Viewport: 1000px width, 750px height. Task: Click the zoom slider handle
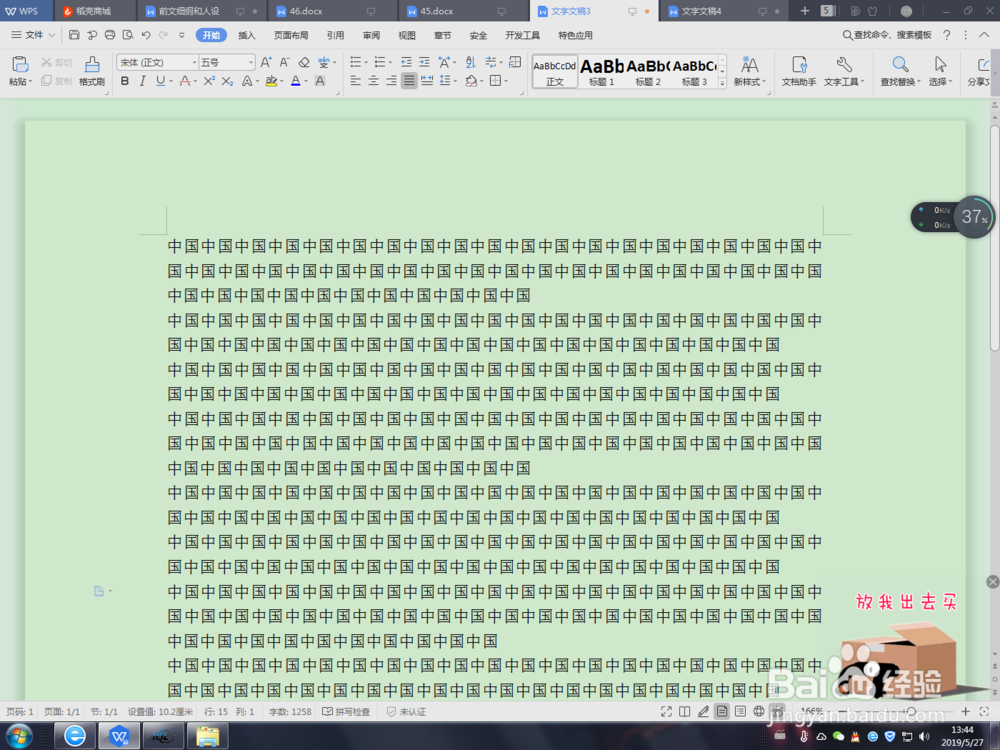911,712
